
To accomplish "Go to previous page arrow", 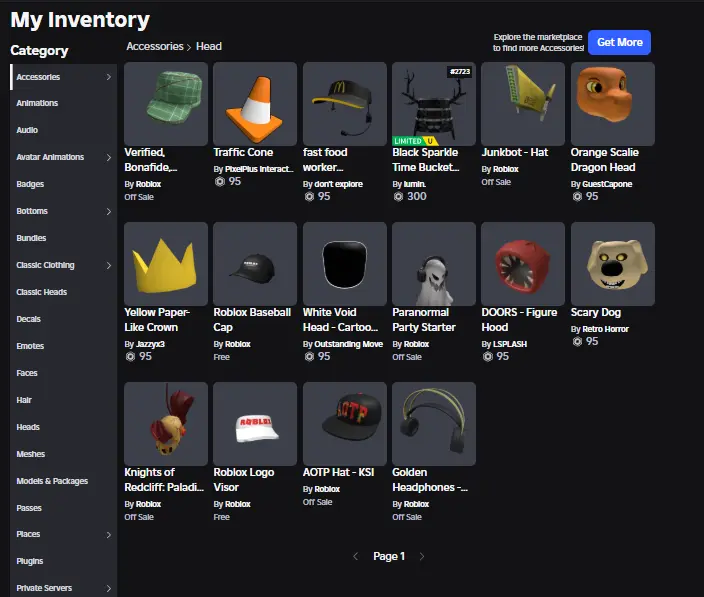I will coord(355,556).
